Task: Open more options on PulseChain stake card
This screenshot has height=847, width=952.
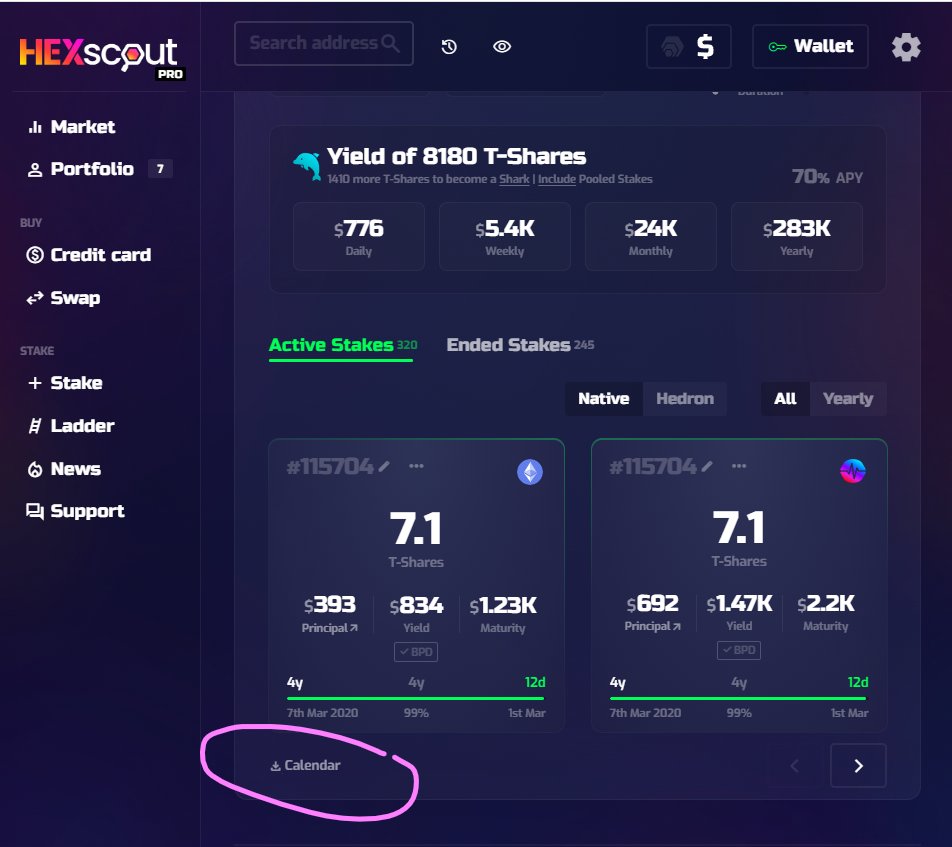Action: [x=739, y=466]
